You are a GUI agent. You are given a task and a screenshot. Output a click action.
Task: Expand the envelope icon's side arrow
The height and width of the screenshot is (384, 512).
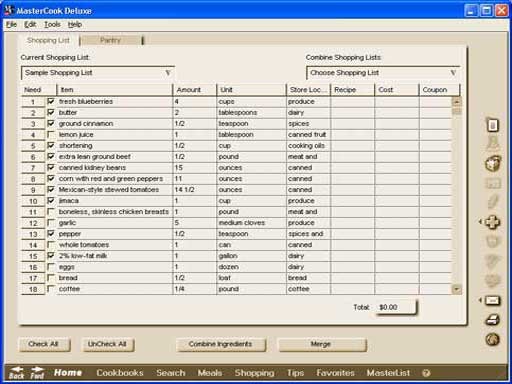click(481, 300)
